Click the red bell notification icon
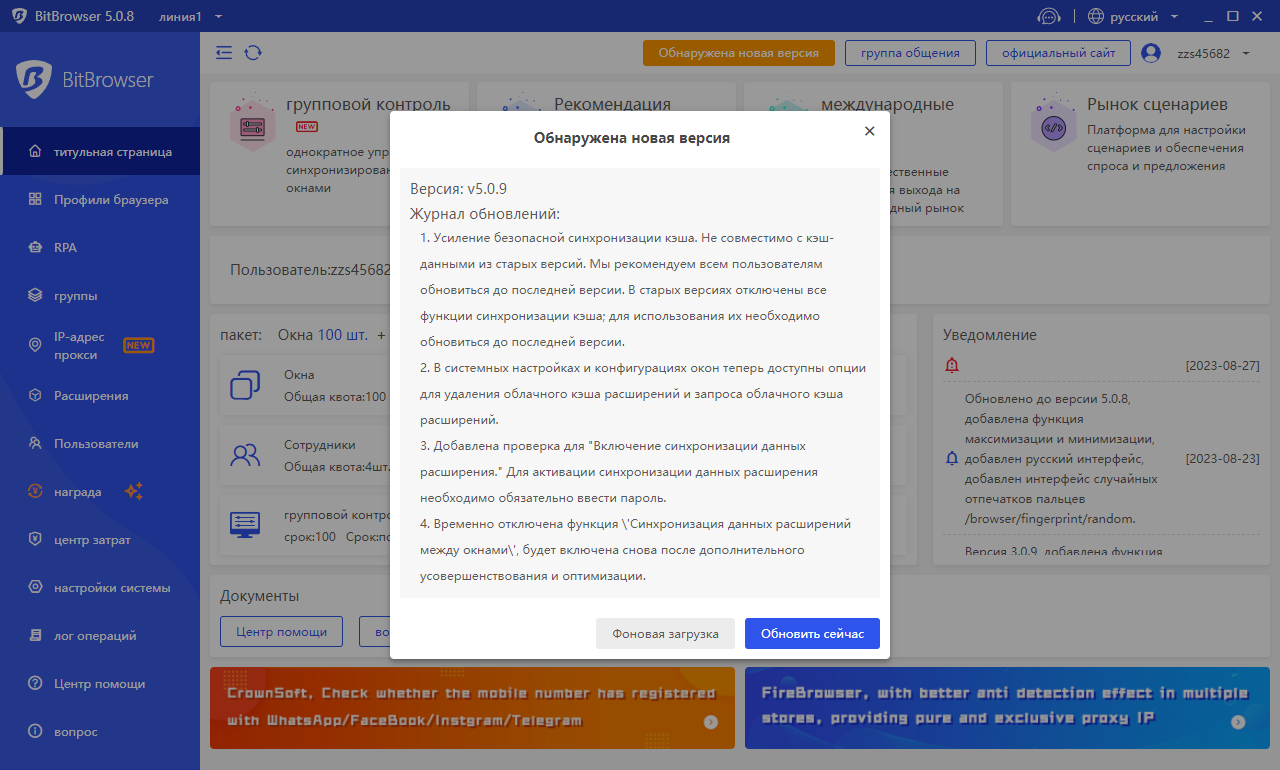This screenshot has height=770, width=1280. (951, 366)
